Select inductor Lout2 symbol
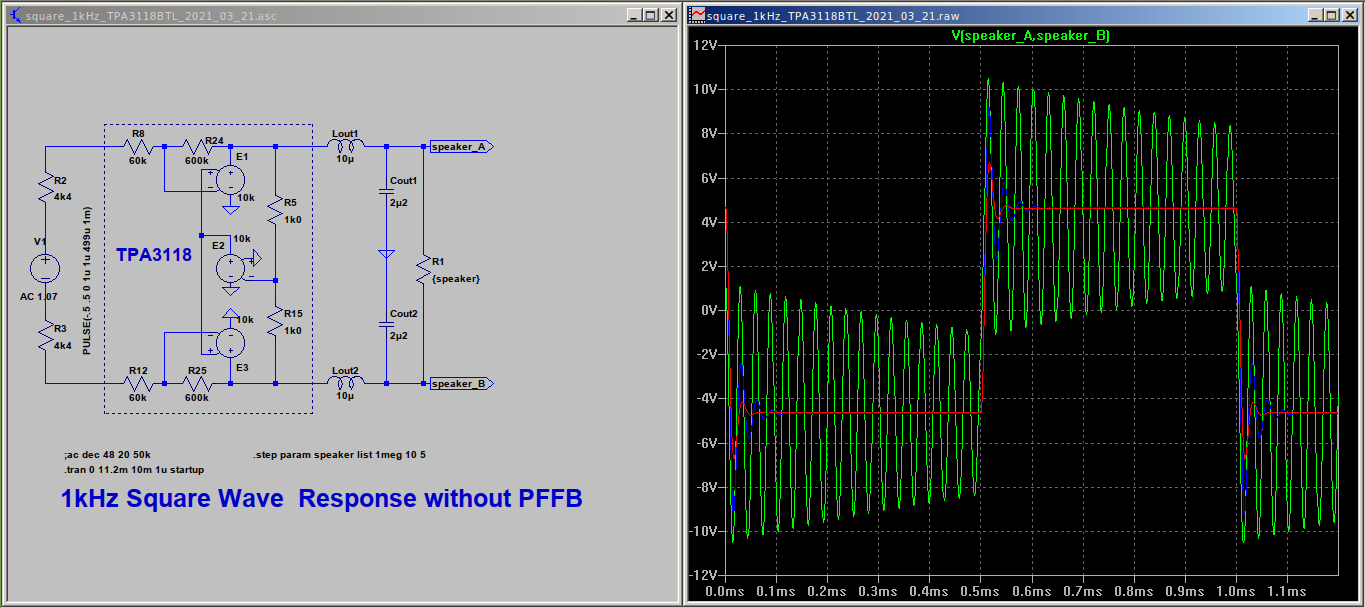 345,383
